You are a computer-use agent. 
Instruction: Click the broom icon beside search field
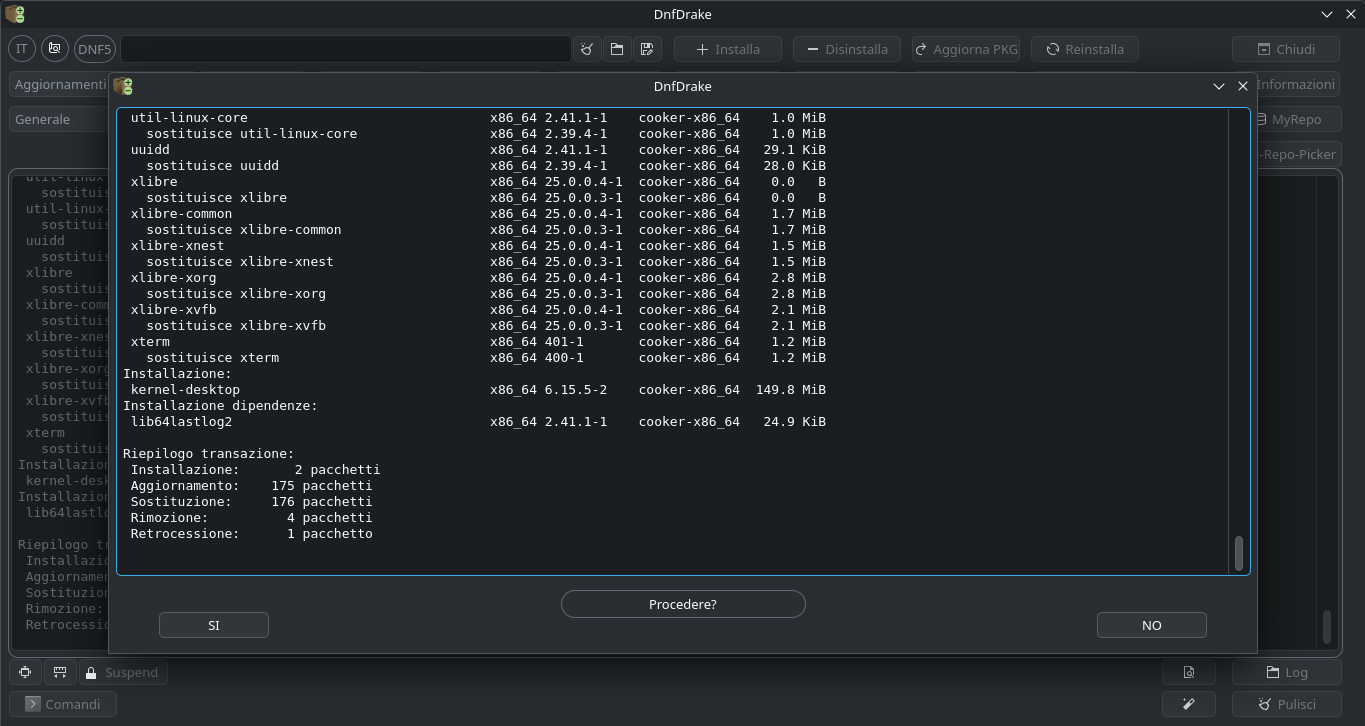tap(587, 49)
